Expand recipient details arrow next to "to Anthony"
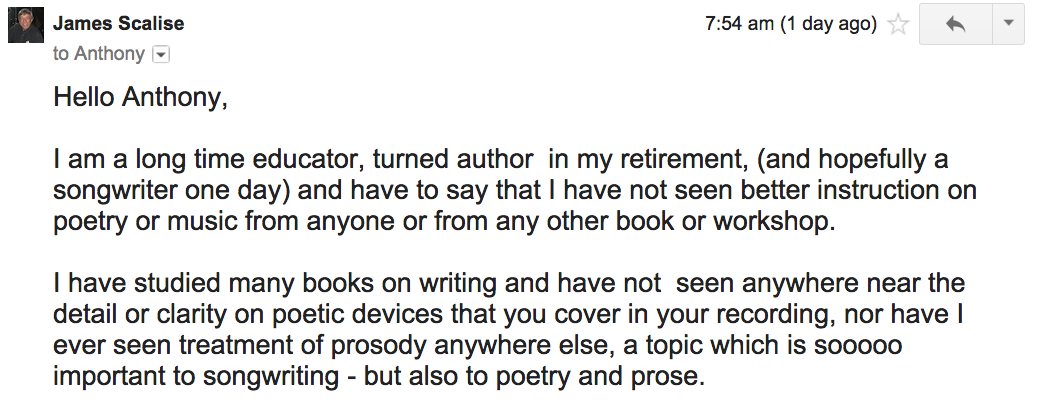 click(x=159, y=54)
